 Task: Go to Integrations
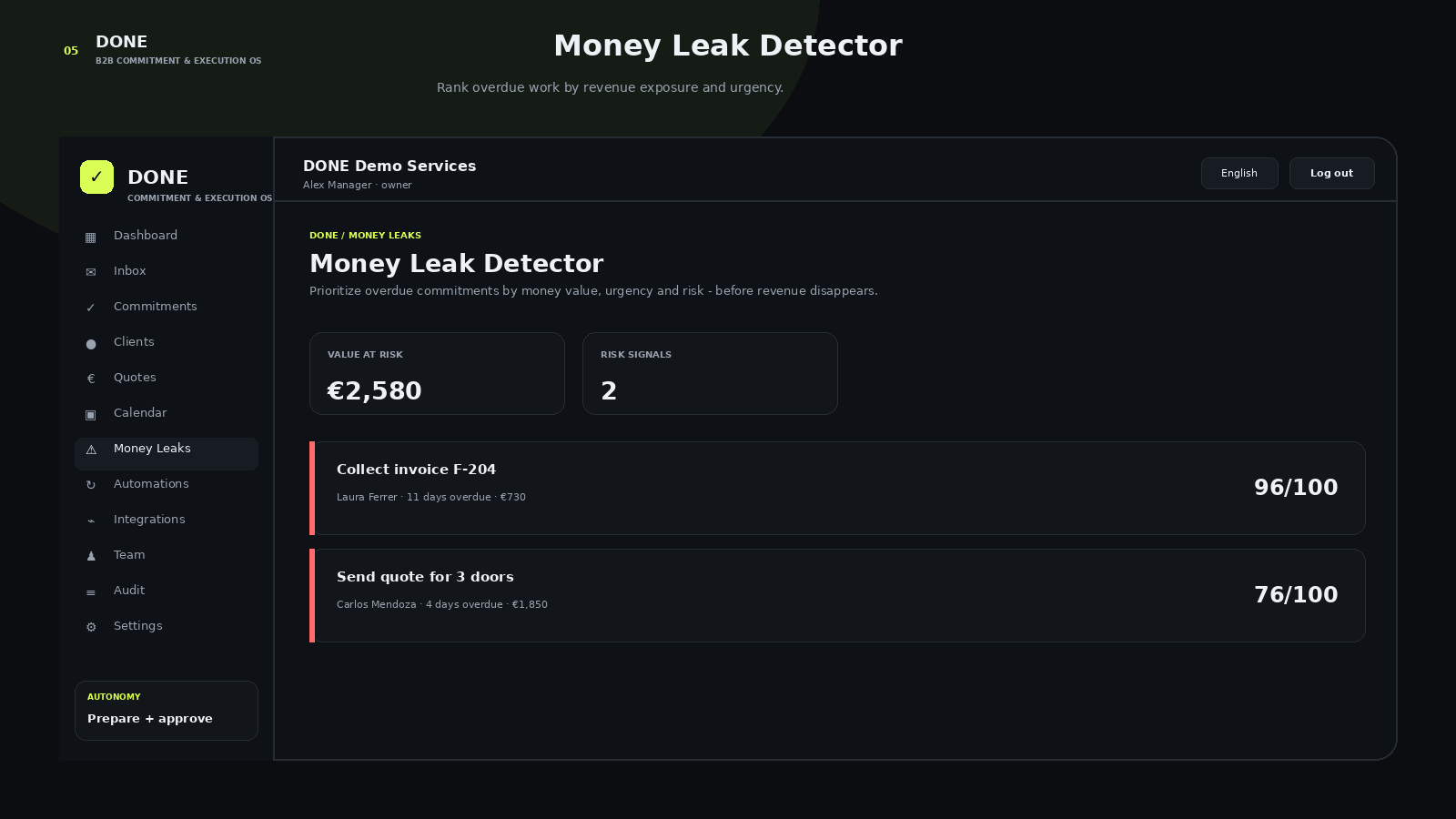coord(167,520)
